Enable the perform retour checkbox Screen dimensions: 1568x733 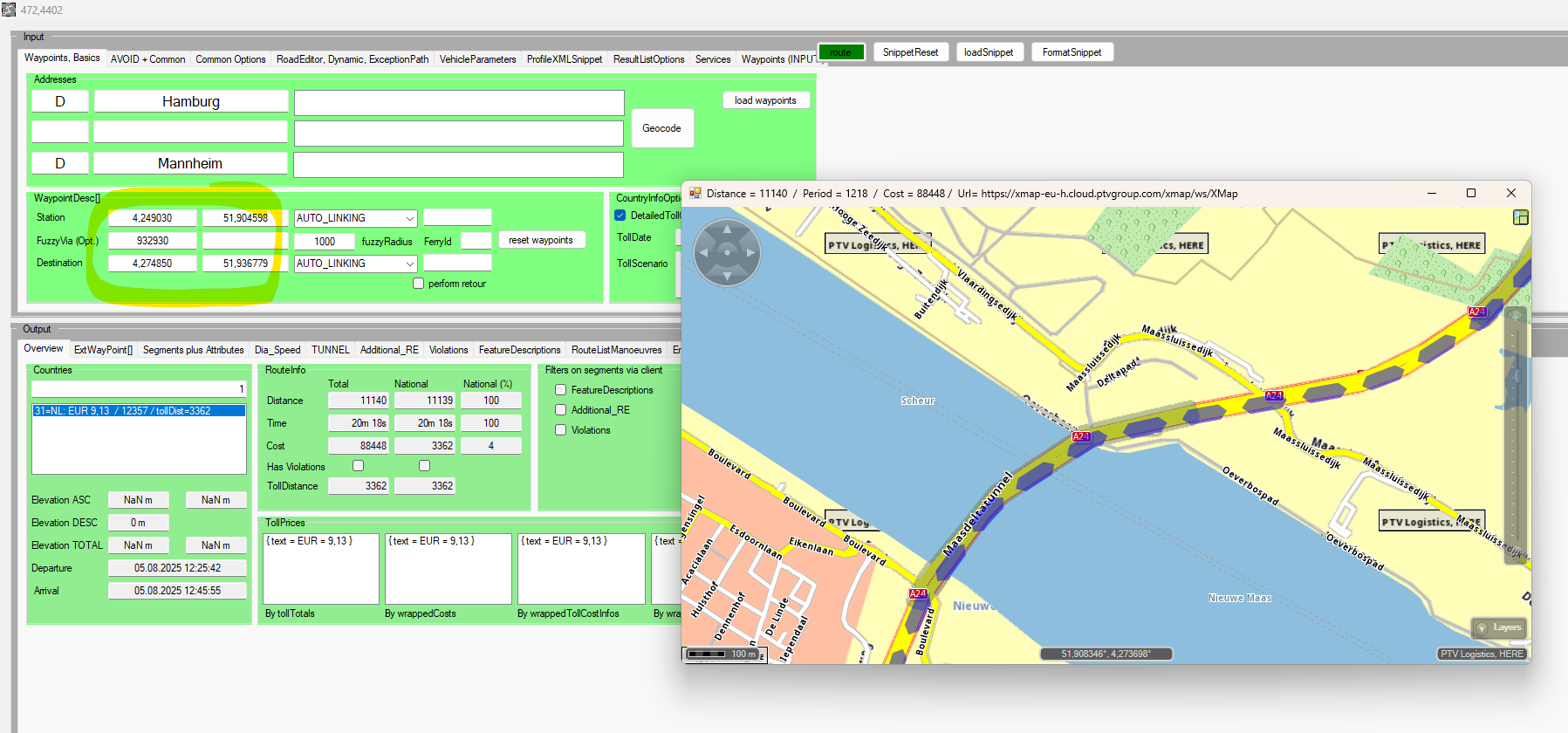(419, 284)
